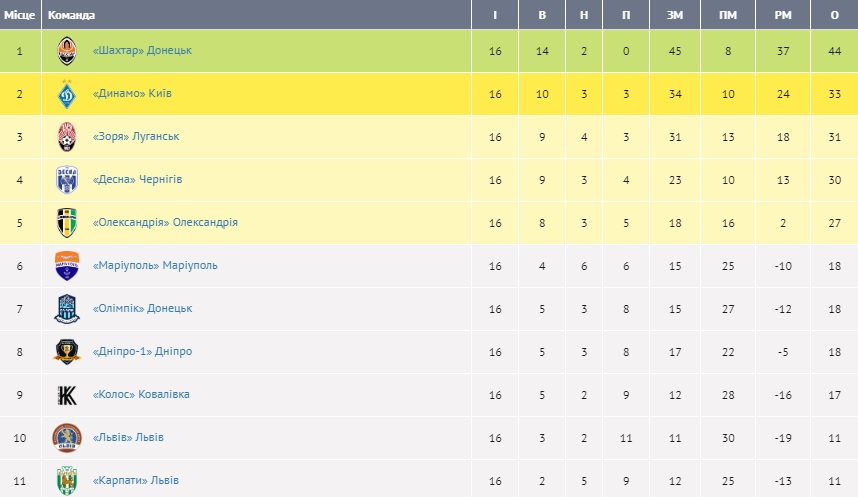Open the «Десна» Чернігів team link
The image size is (858, 497).
pyautogui.click(x=137, y=180)
